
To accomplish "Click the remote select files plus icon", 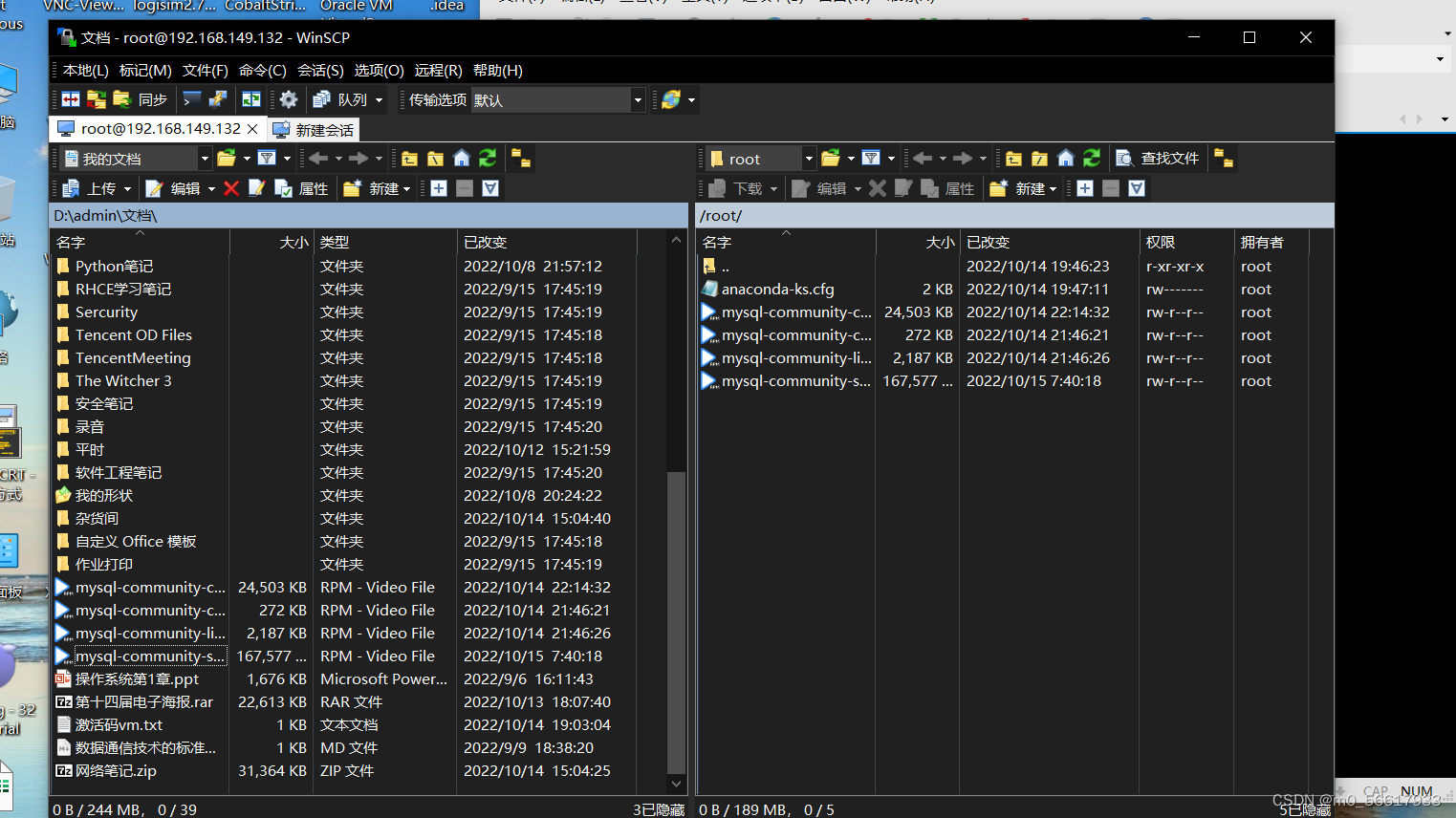I will click(1085, 188).
